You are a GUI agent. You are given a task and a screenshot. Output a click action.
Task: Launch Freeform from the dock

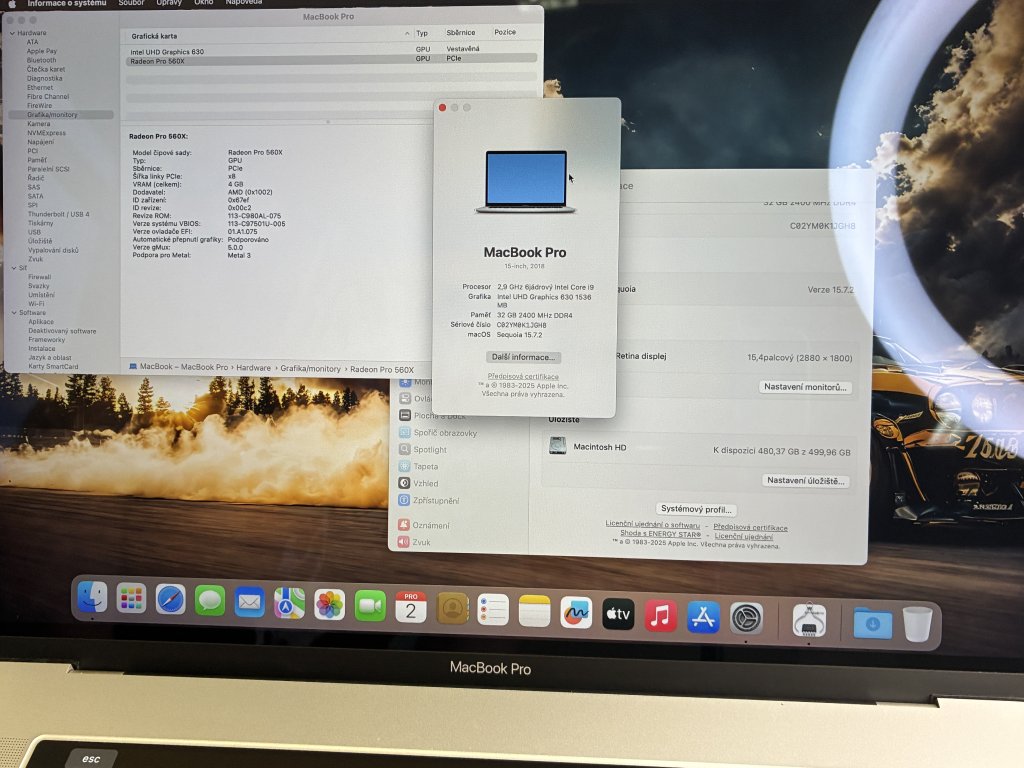[576, 613]
